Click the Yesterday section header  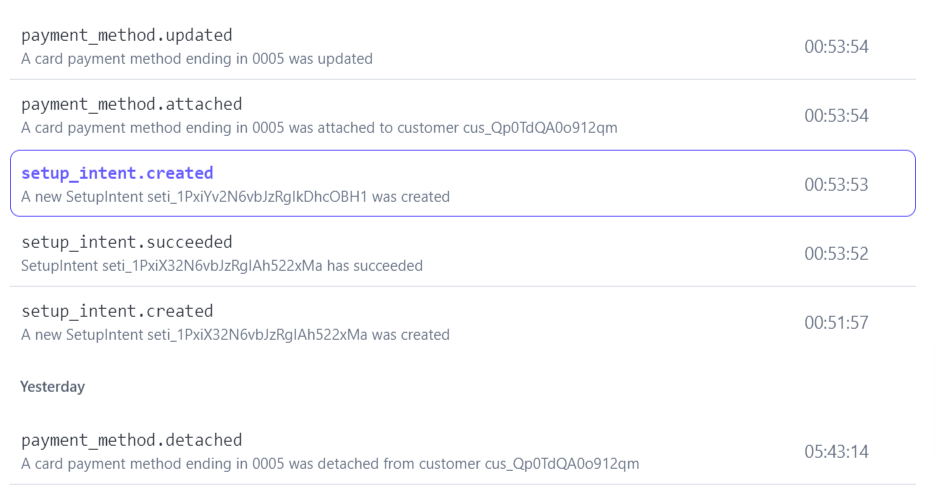53,387
